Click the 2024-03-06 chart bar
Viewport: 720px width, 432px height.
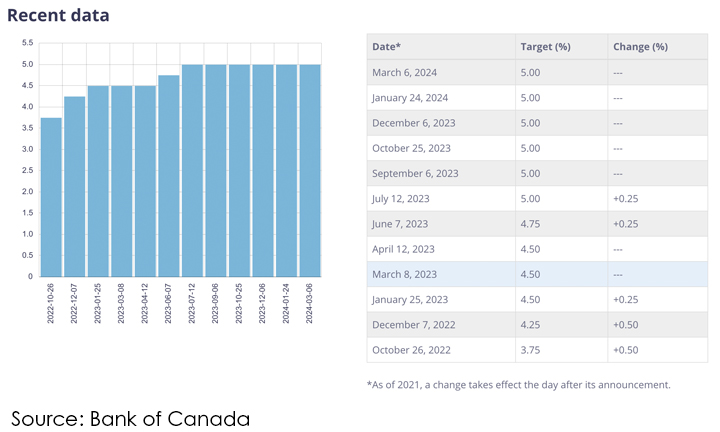click(309, 170)
